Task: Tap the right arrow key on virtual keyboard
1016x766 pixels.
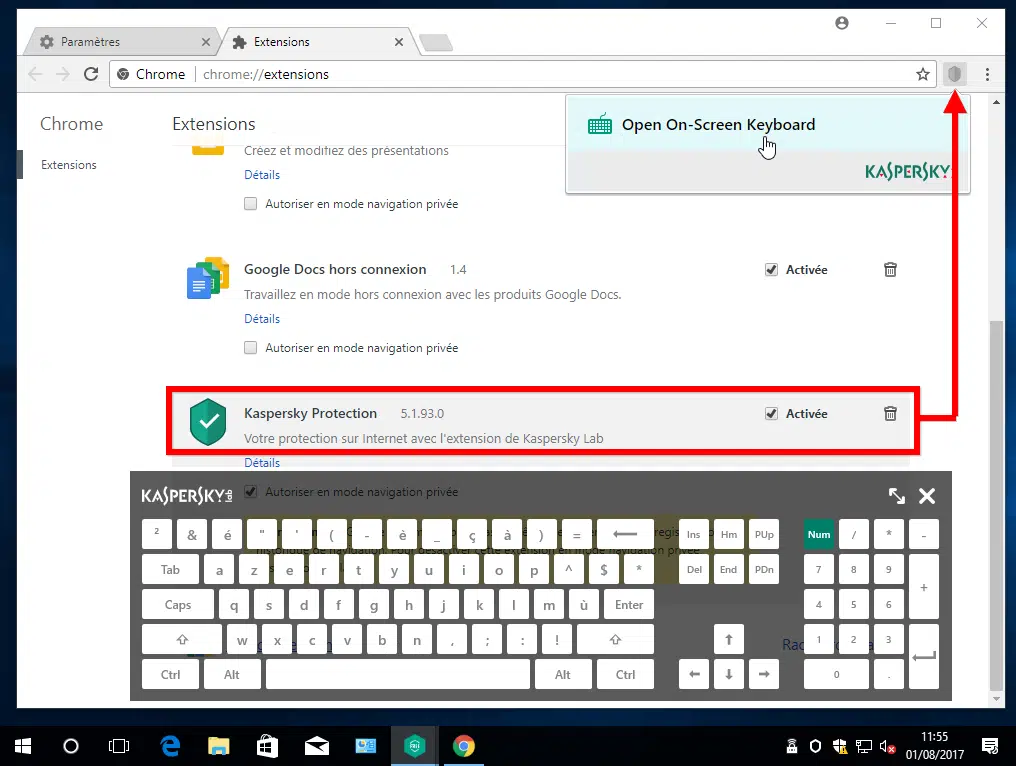Action: coord(764,675)
